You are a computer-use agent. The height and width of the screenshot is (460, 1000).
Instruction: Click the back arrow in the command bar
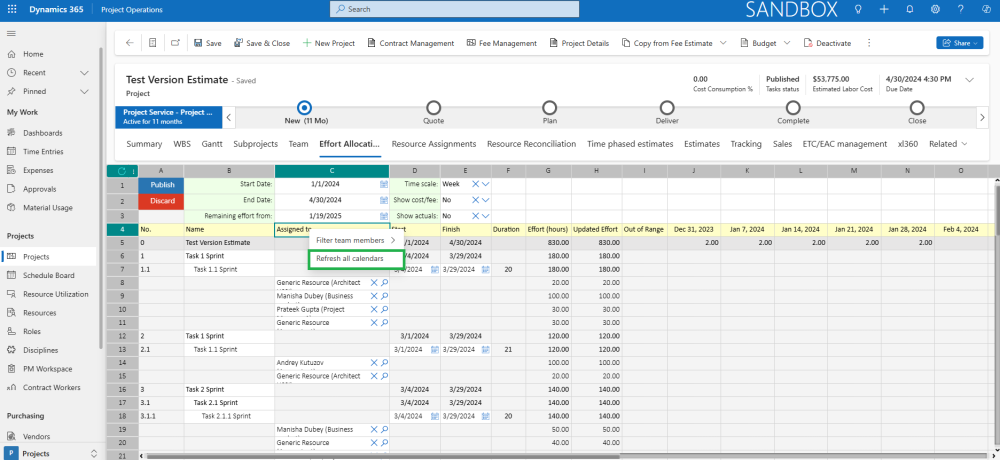pos(129,43)
